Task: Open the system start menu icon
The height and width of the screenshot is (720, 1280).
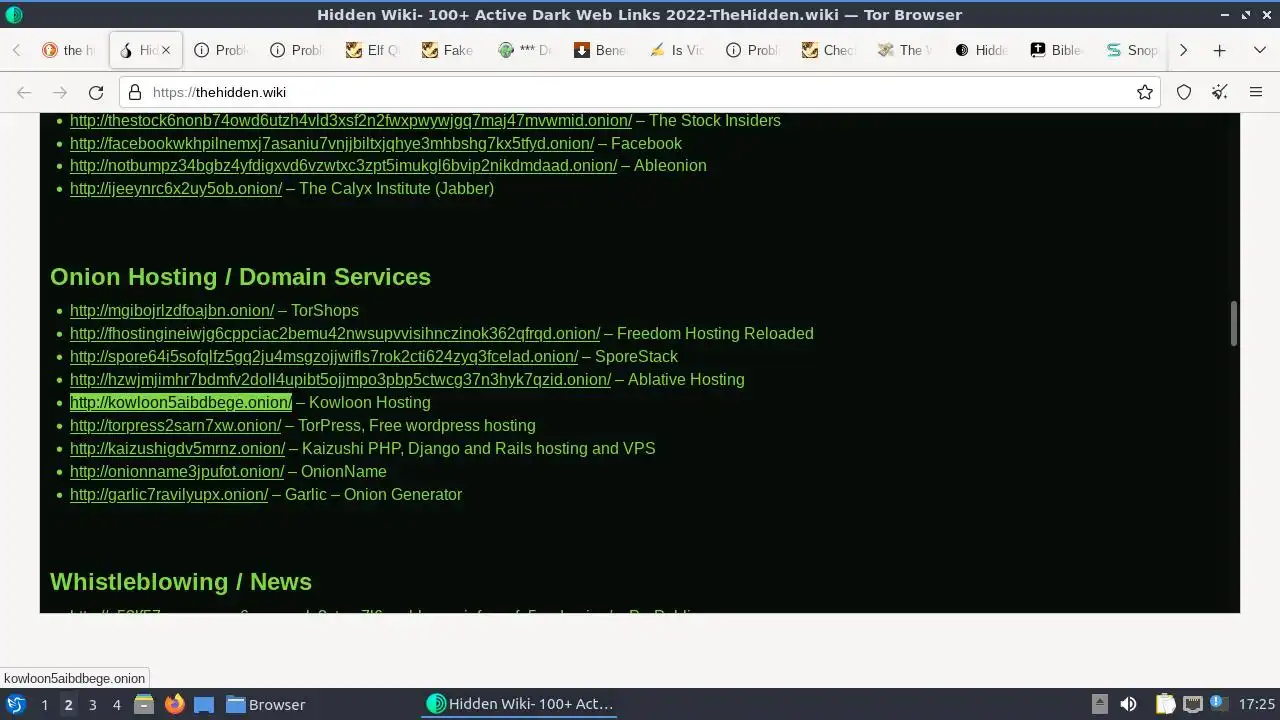Action: pos(16,704)
